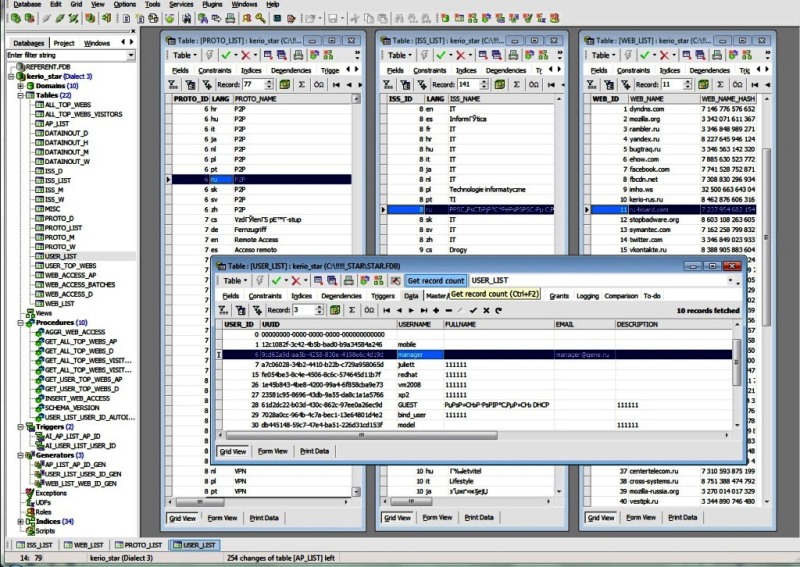
Task: Select USER_TOP_WEBS table in tree
Action: [x=70, y=265]
